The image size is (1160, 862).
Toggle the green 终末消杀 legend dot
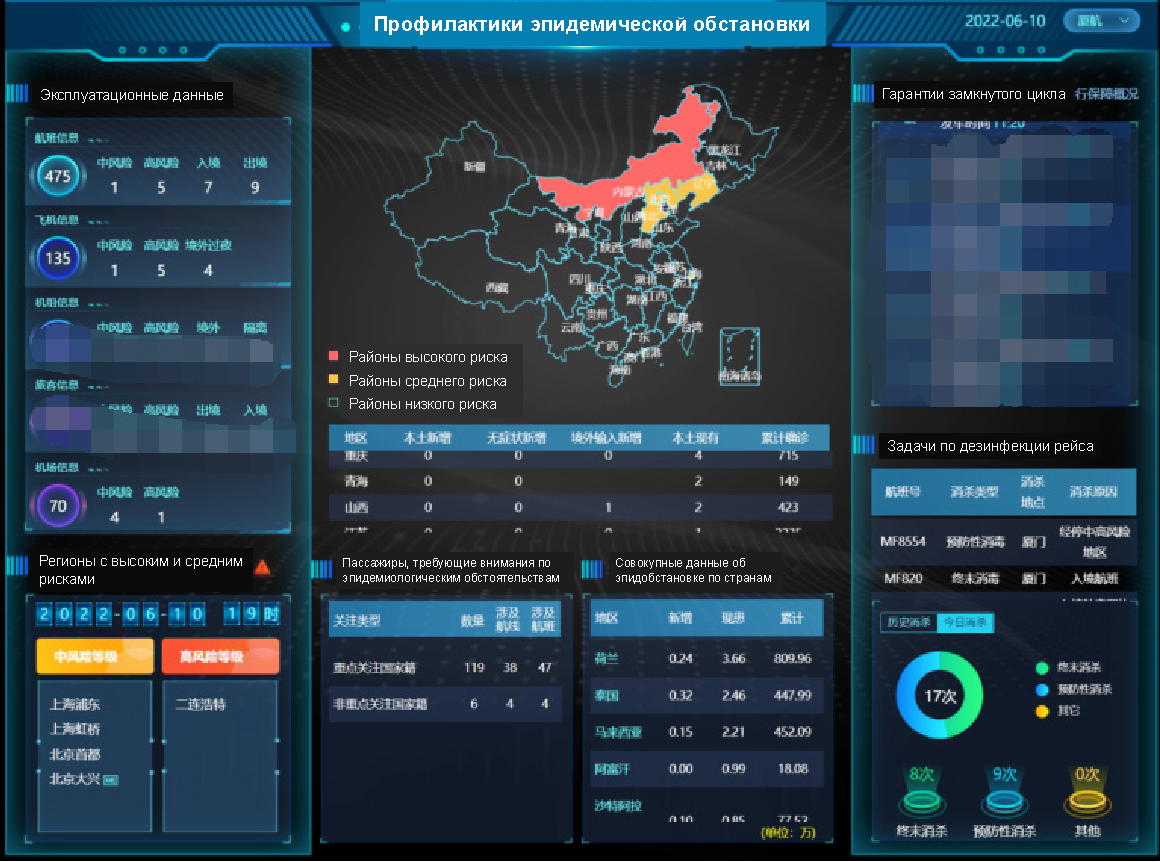click(x=1042, y=668)
